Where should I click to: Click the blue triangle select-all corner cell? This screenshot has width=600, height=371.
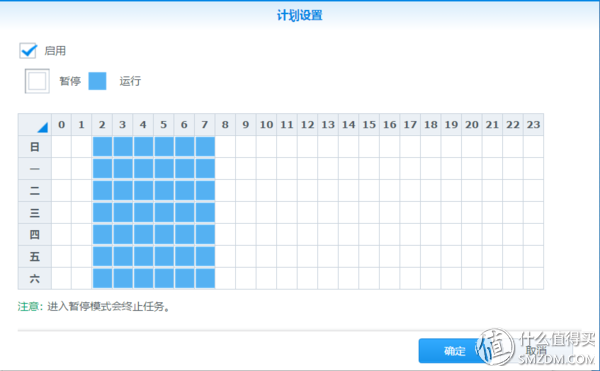coord(35,125)
